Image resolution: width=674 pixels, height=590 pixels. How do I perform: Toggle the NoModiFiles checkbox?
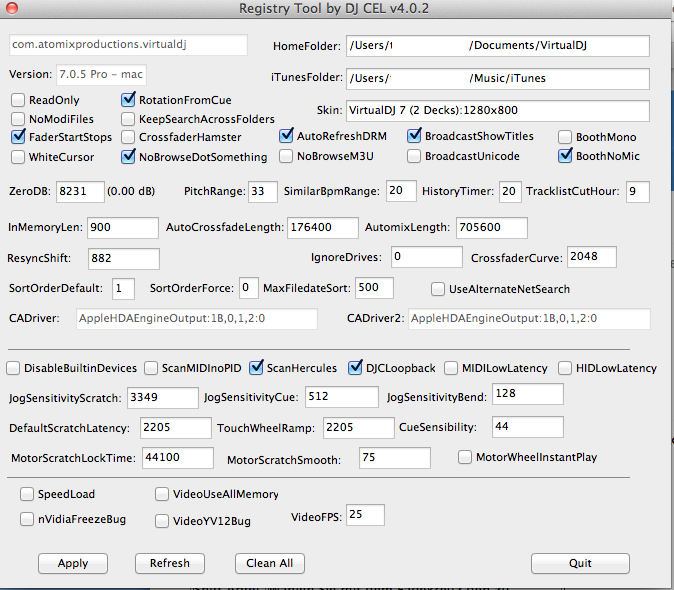pos(18,119)
